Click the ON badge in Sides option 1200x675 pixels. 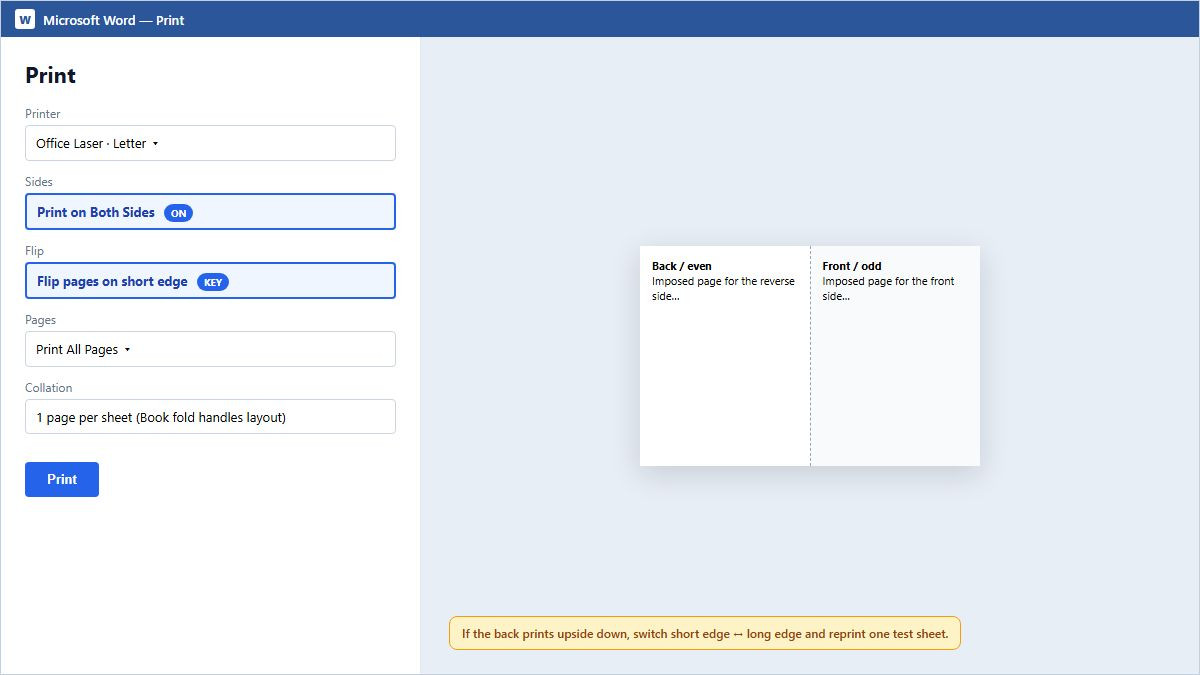click(x=178, y=213)
